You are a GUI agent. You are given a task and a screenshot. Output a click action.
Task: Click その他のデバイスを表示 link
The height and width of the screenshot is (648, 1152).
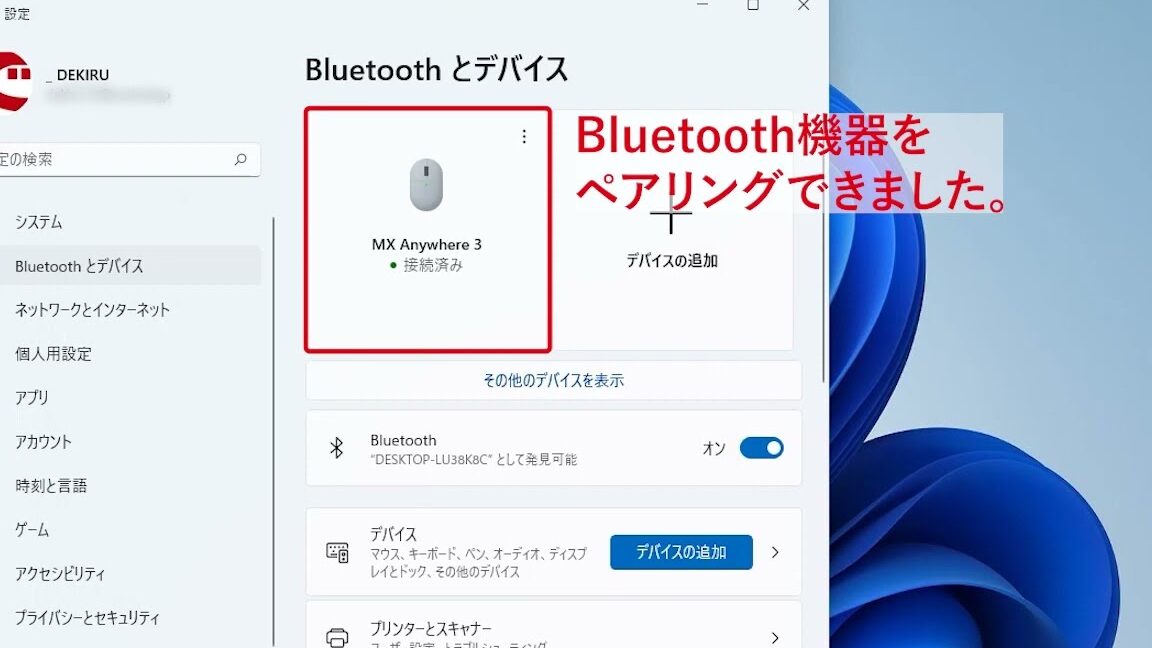click(x=553, y=380)
